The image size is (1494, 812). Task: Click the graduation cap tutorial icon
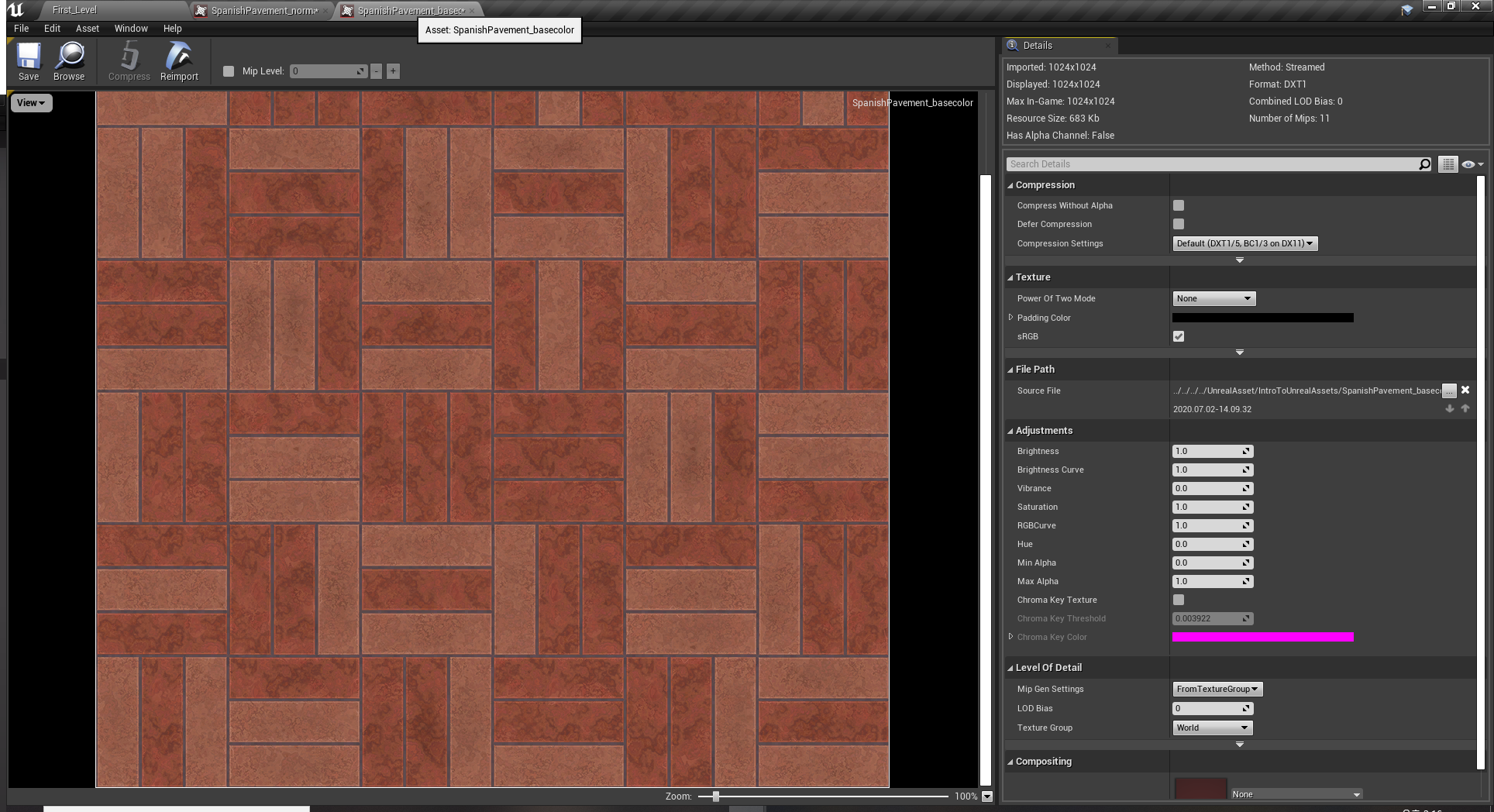point(1407,9)
